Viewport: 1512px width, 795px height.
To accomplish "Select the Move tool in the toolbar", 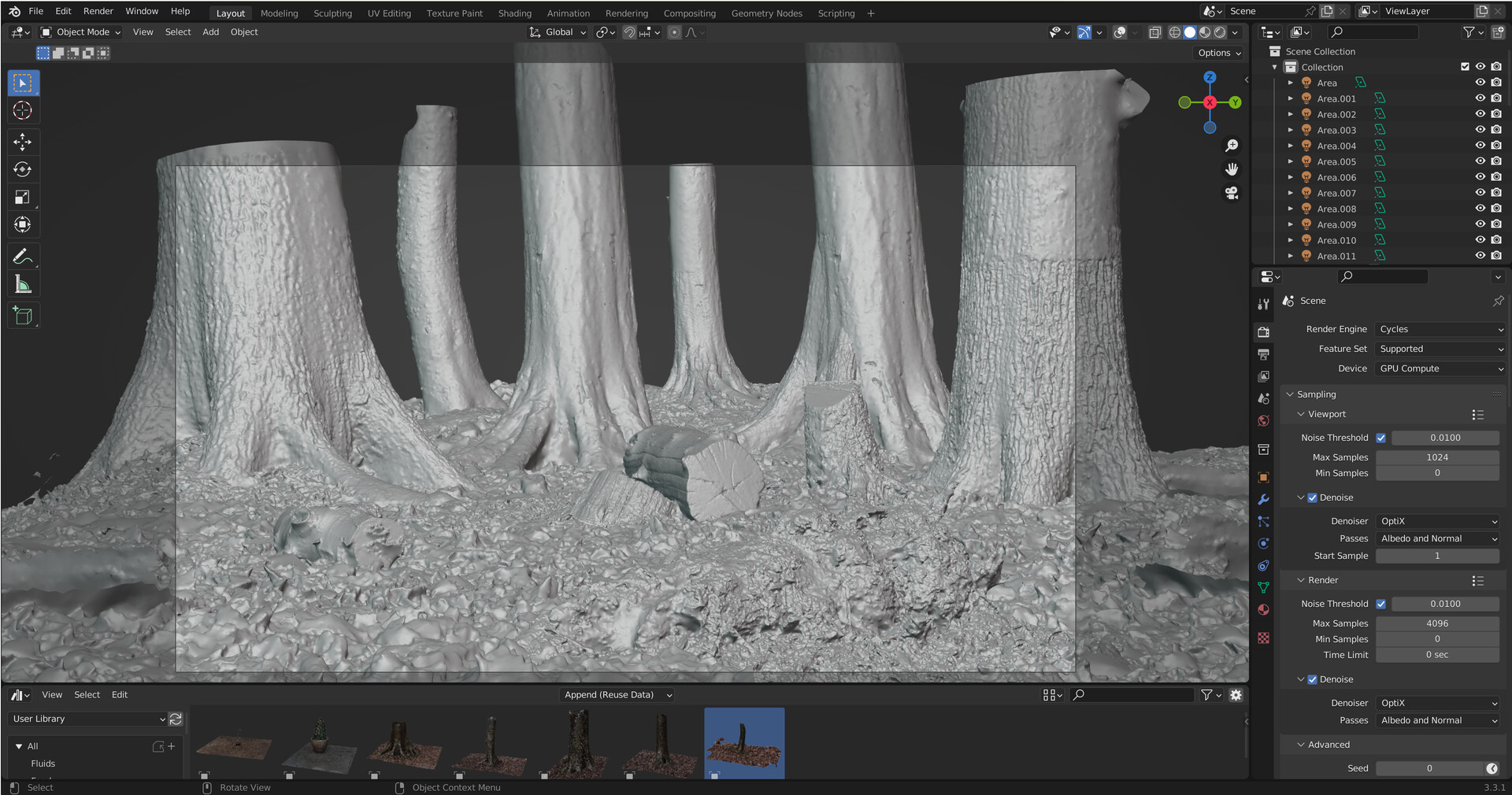I will click(x=23, y=142).
